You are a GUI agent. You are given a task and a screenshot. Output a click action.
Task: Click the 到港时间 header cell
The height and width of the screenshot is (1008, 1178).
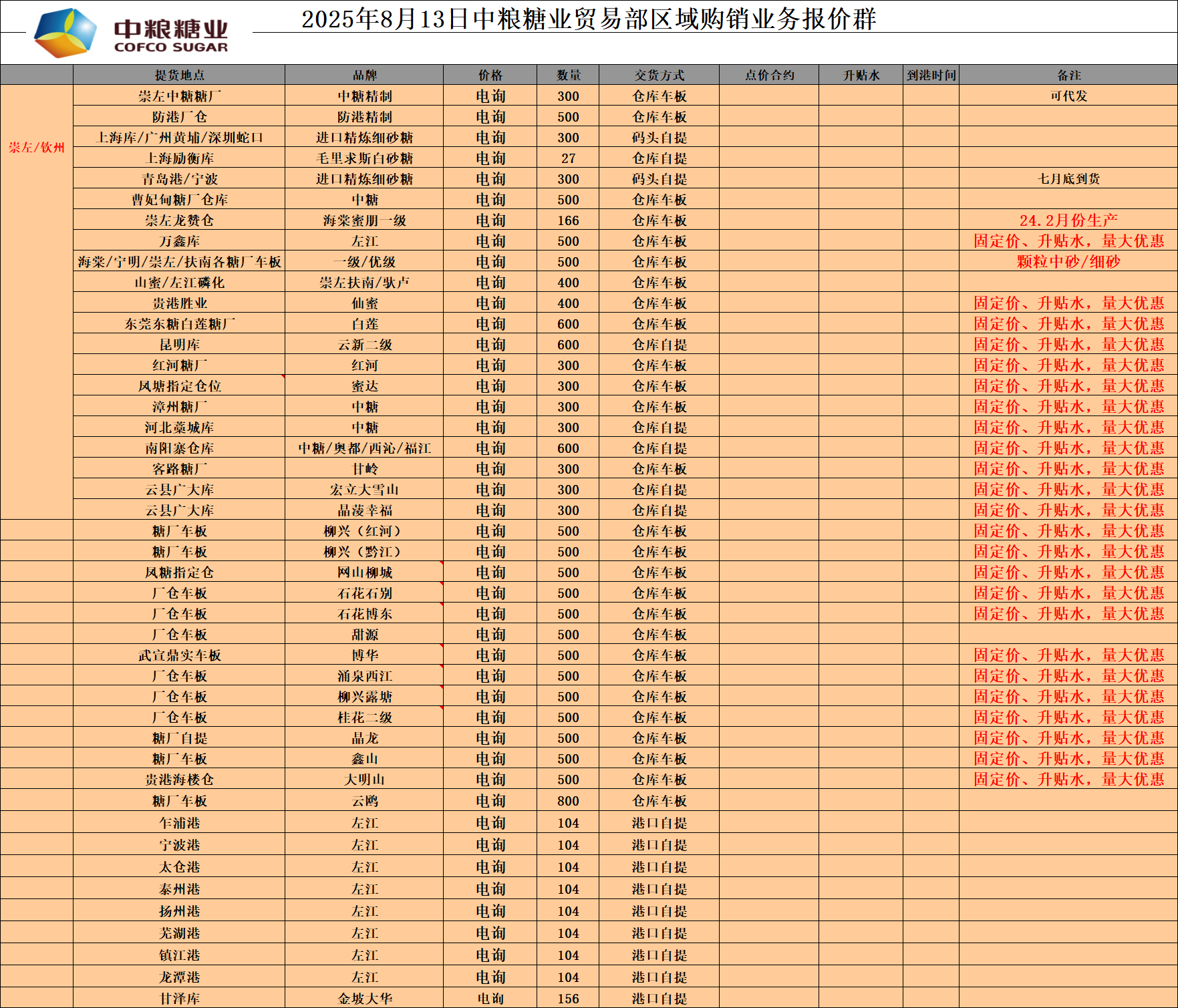coord(931,75)
